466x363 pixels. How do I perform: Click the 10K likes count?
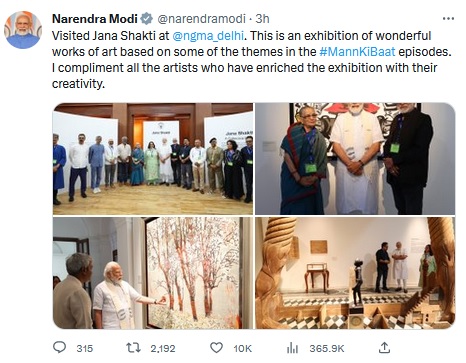pyautogui.click(x=242, y=349)
